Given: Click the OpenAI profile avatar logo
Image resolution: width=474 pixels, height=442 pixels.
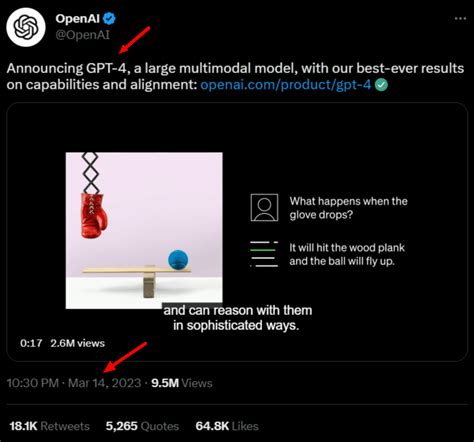Looking at the screenshot, I should (x=26, y=27).
